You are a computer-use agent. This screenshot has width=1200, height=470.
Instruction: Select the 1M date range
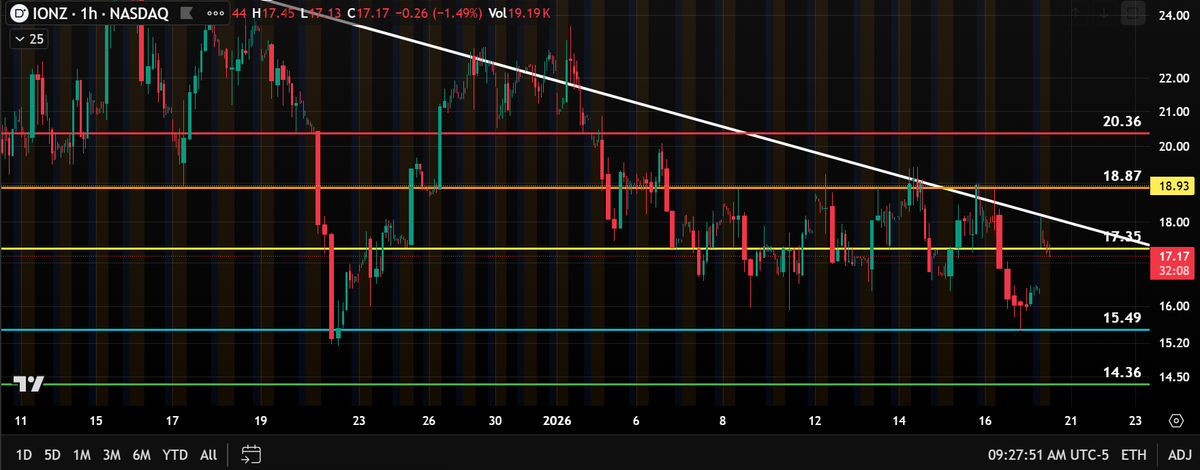tap(82, 454)
